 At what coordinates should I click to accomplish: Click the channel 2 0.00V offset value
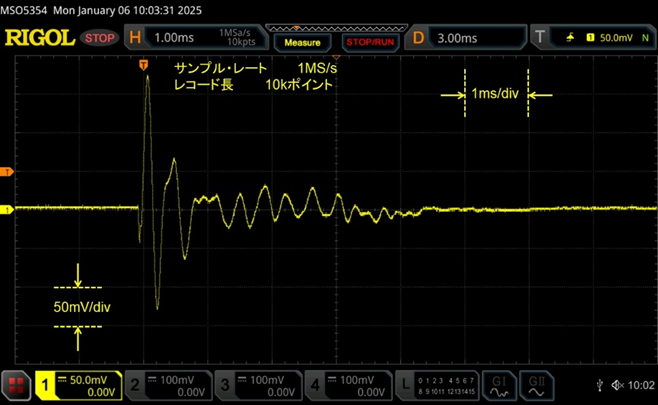pyautogui.click(x=191, y=392)
